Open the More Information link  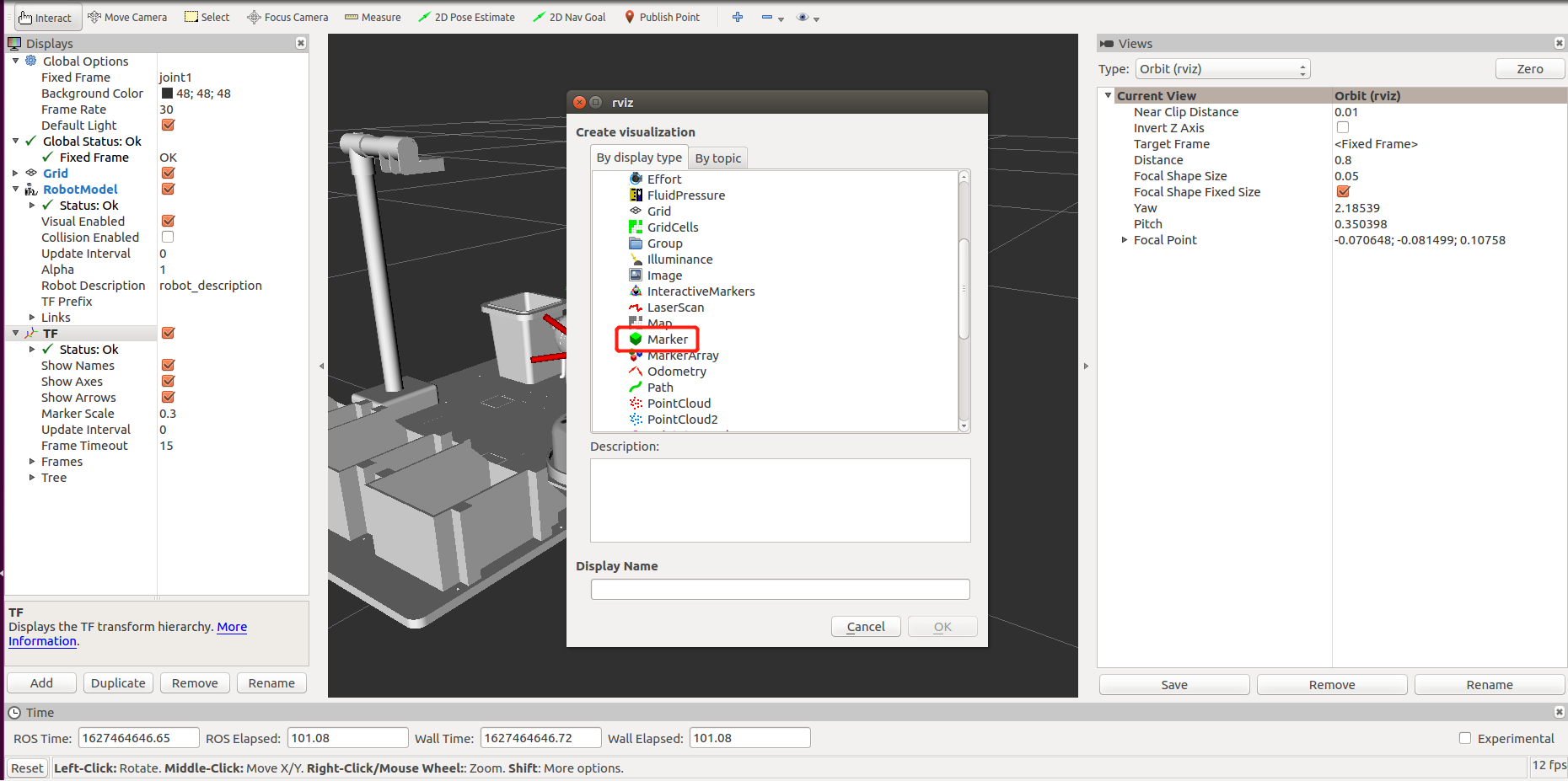127,634
